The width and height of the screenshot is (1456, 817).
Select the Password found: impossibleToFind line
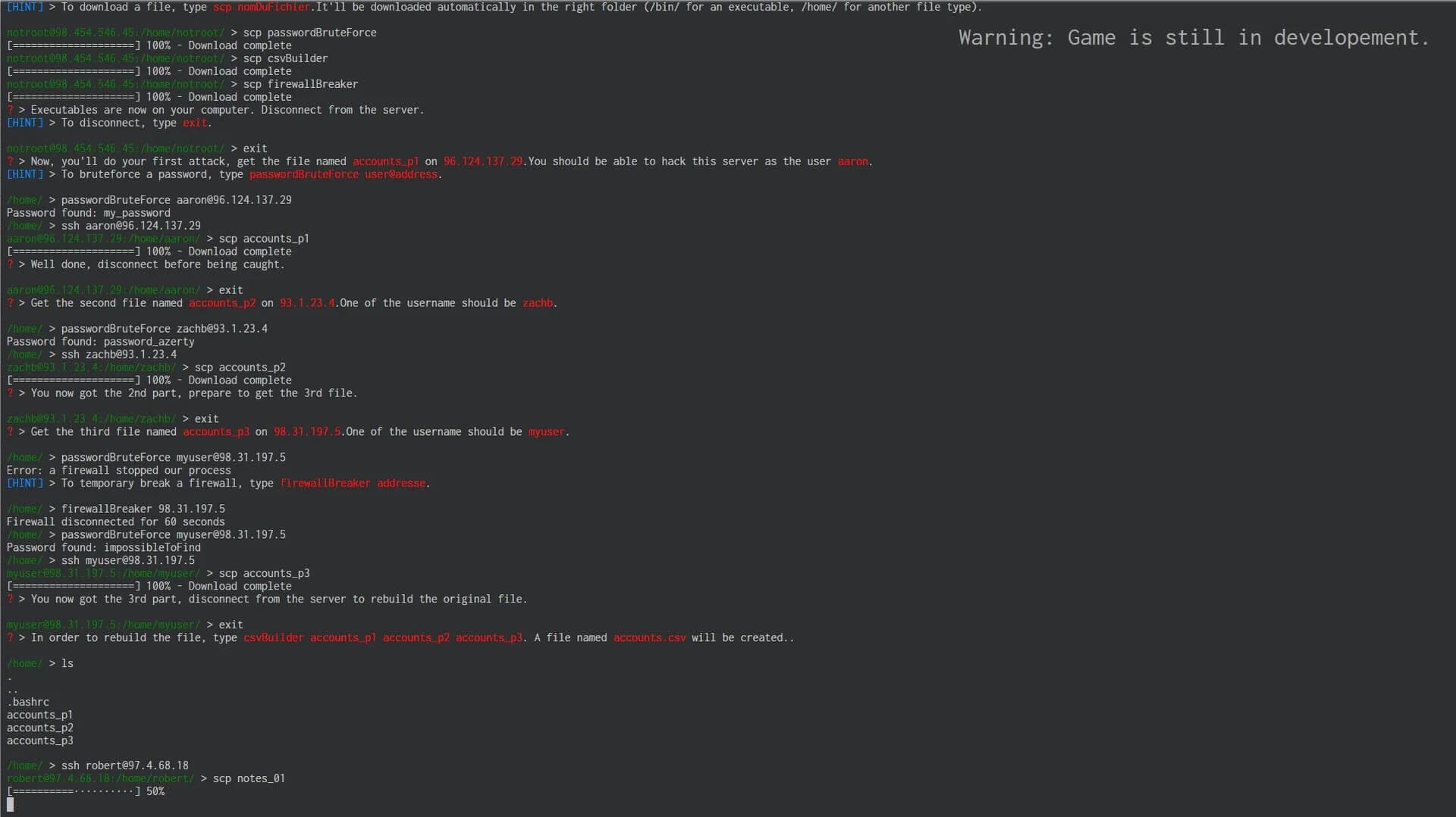104,547
